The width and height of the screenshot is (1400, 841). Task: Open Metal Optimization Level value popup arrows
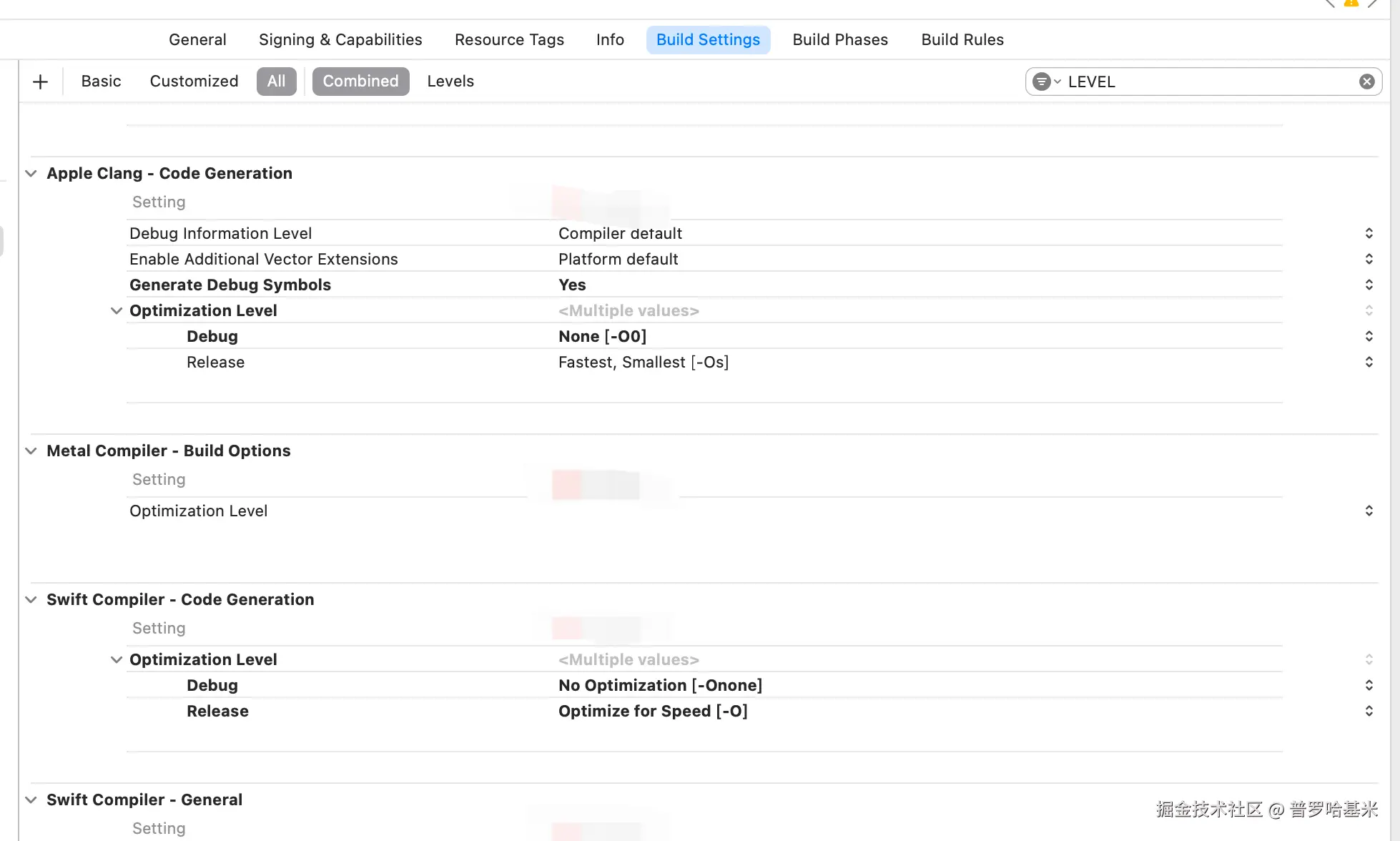pyautogui.click(x=1369, y=511)
